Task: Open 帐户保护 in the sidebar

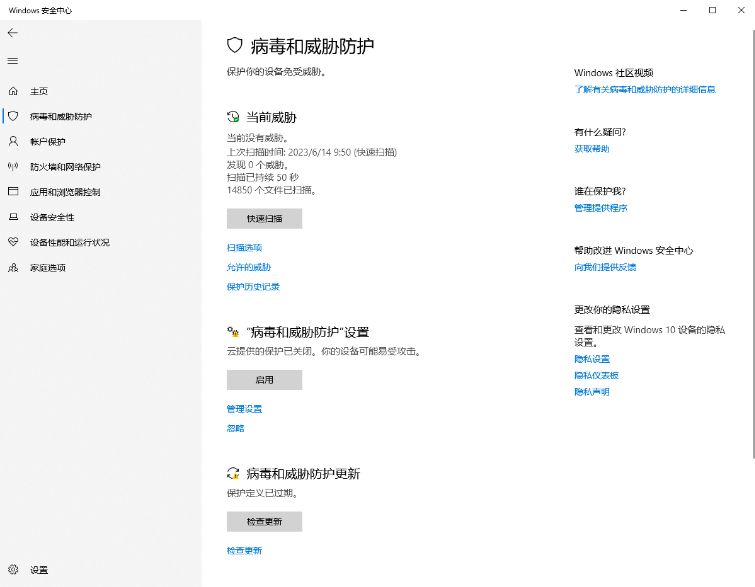Action: click(47, 142)
